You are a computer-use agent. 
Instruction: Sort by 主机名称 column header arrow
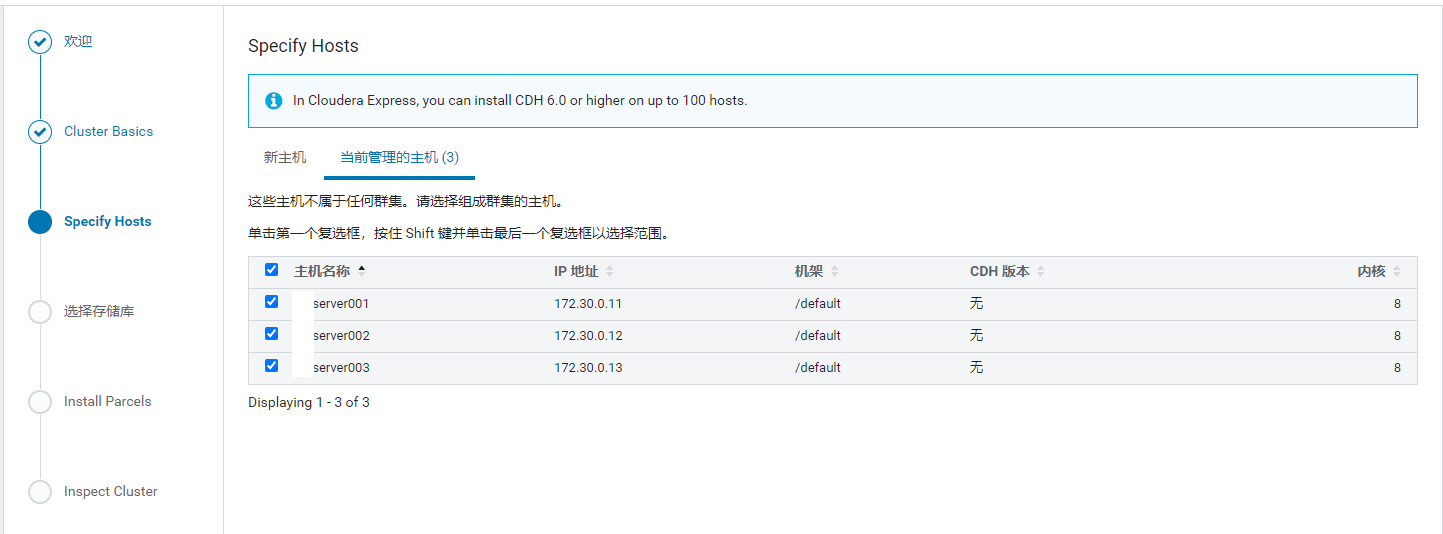click(x=361, y=270)
